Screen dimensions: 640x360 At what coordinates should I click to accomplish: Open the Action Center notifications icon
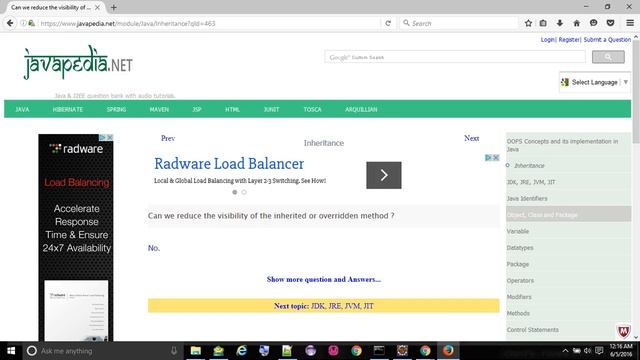point(599,351)
